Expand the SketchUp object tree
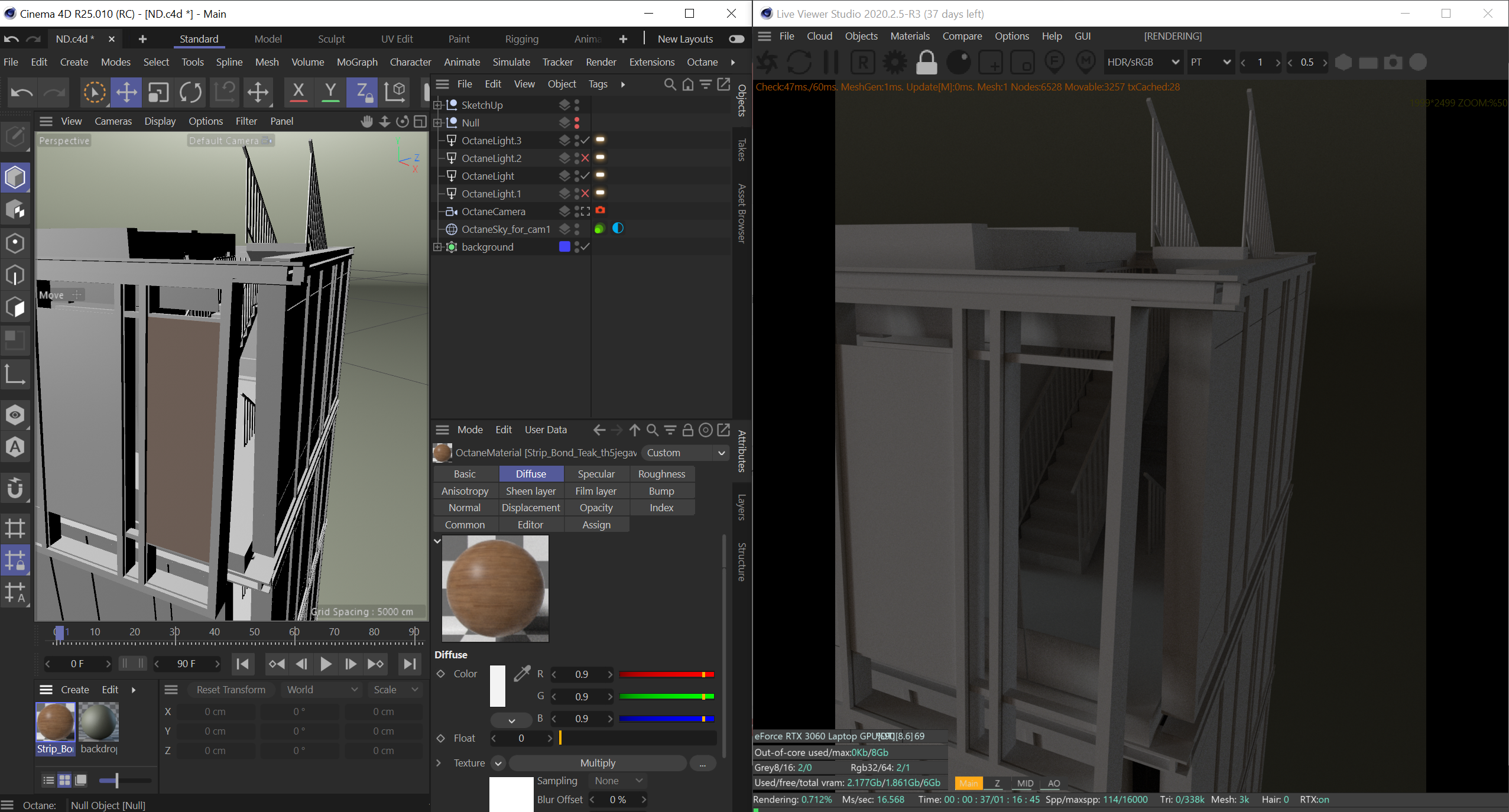The height and width of the screenshot is (812, 1509). (438, 105)
